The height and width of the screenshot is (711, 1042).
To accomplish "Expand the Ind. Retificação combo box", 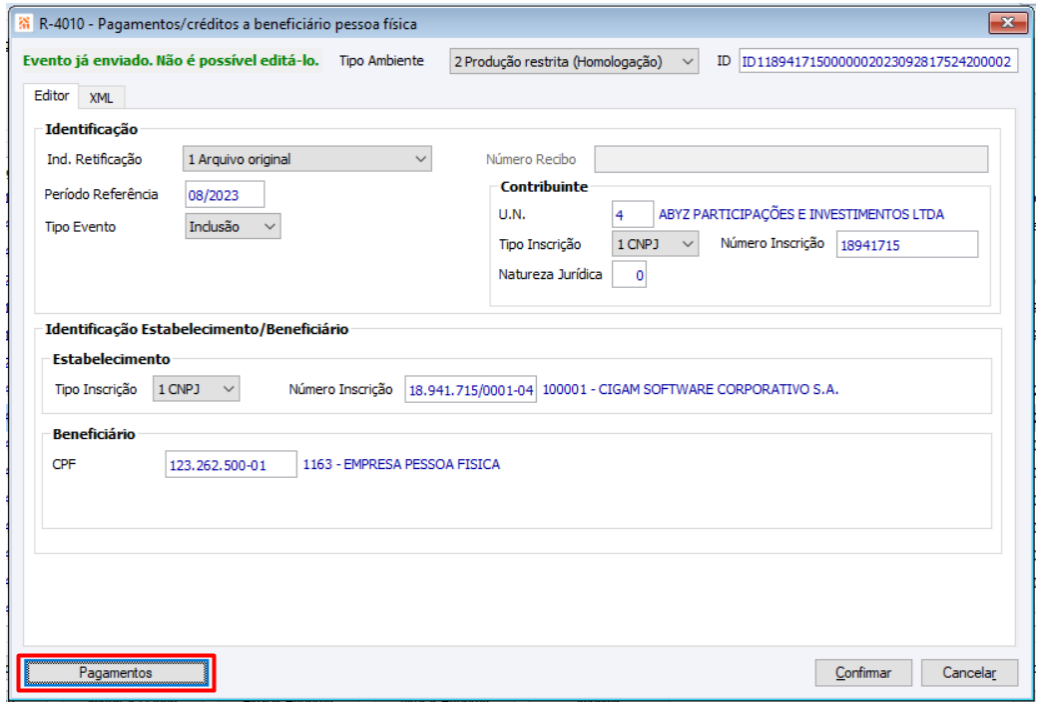I will [x=307, y=159].
